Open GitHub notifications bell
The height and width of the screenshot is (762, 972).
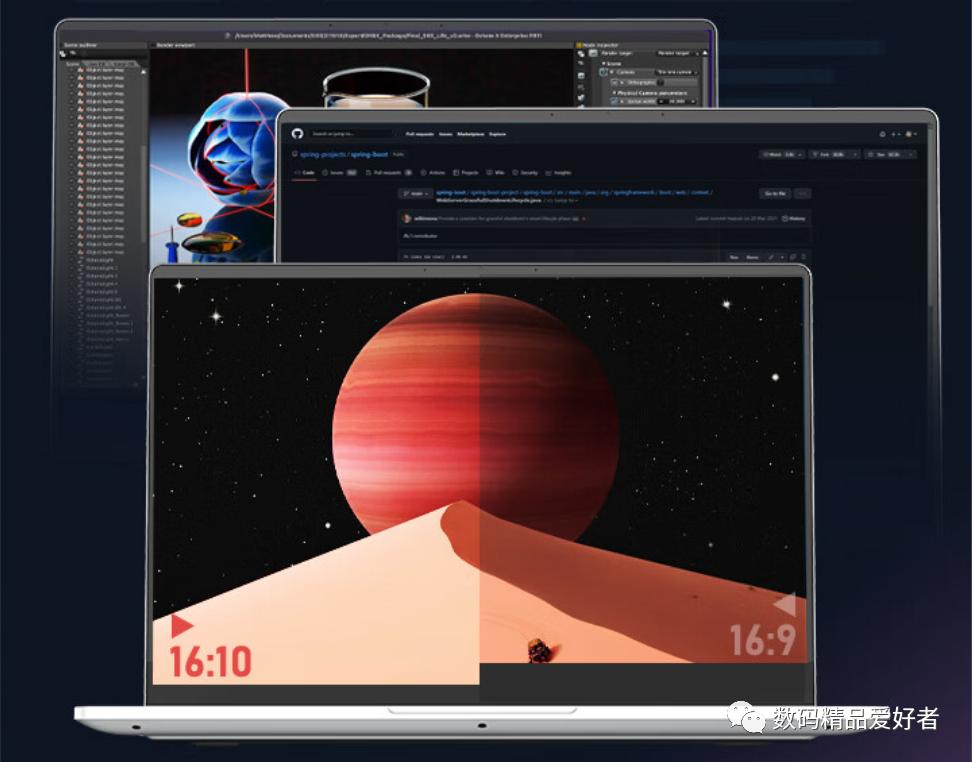(x=882, y=134)
